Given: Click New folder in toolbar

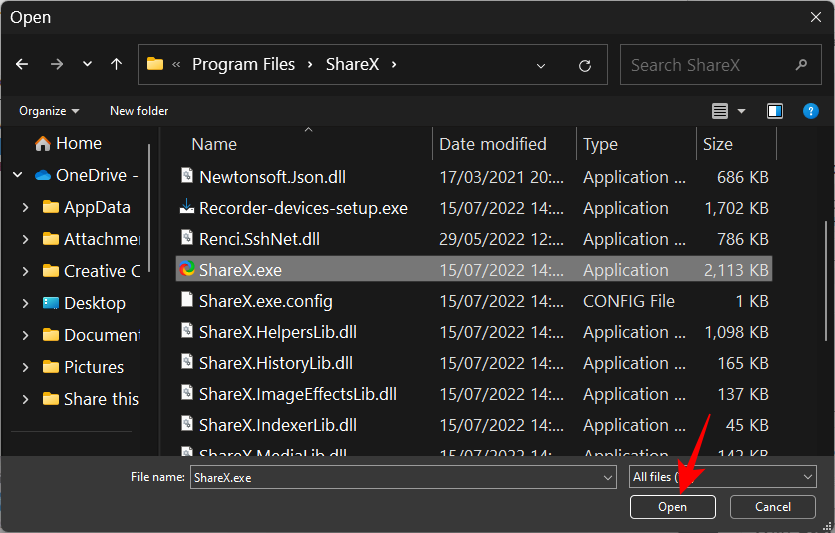Looking at the screenshot, I should (139, 111).
